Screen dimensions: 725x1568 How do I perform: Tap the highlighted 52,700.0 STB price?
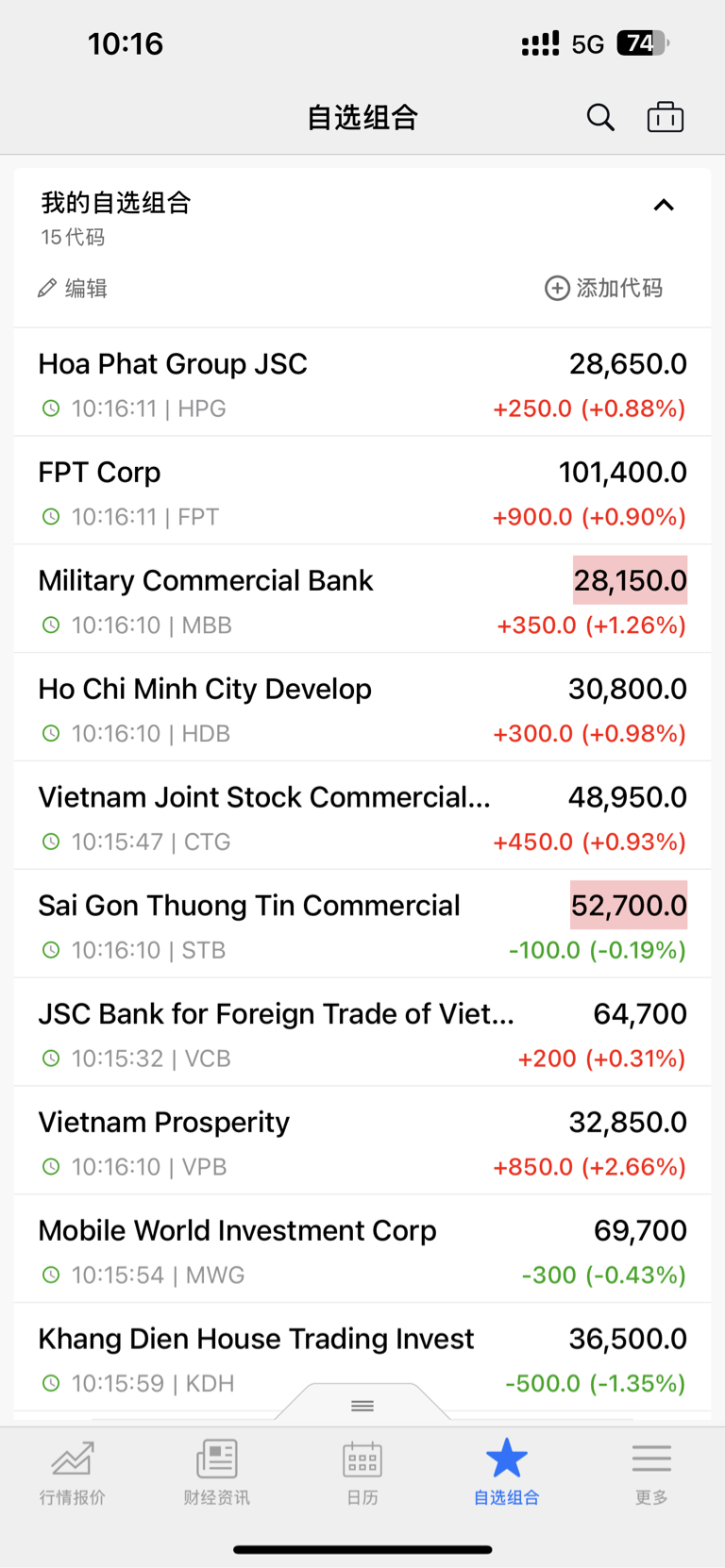point(629,906)
